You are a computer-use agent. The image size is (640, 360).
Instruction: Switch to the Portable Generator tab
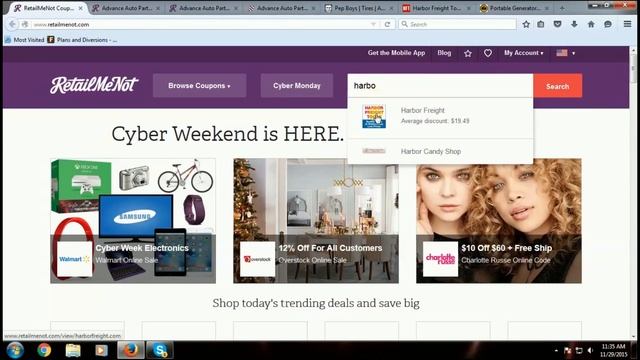(514, 8)
